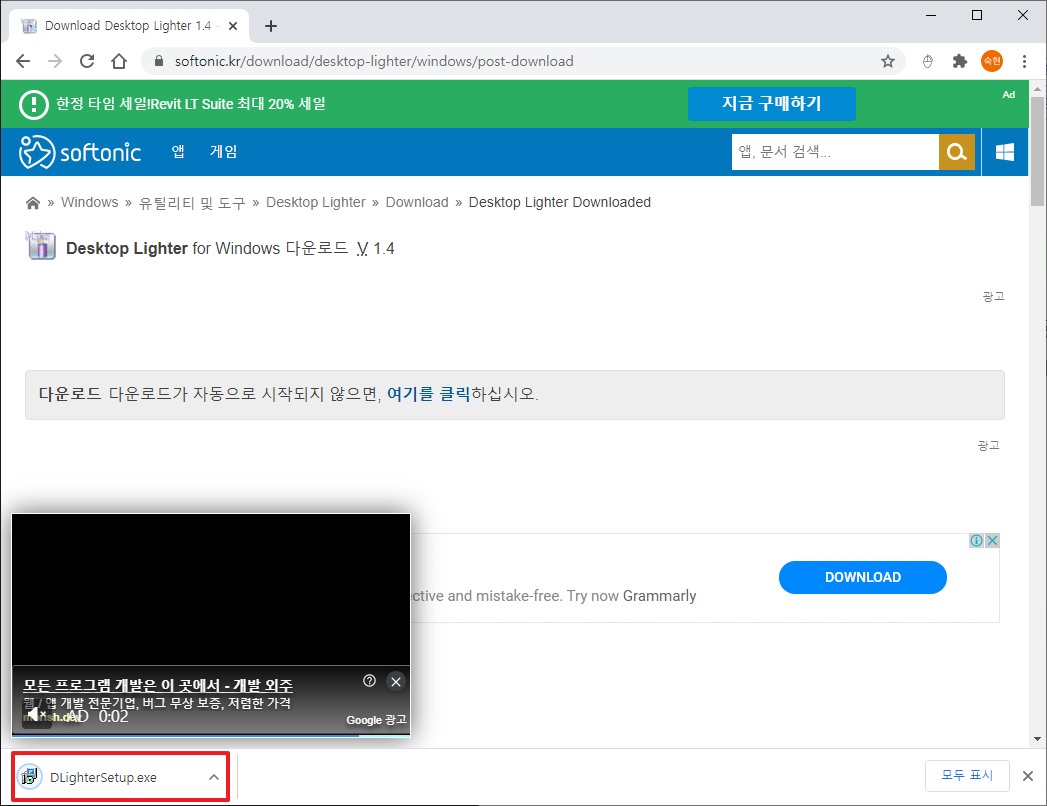Click the breadcrumb home icon

click(x=32, y=203)
